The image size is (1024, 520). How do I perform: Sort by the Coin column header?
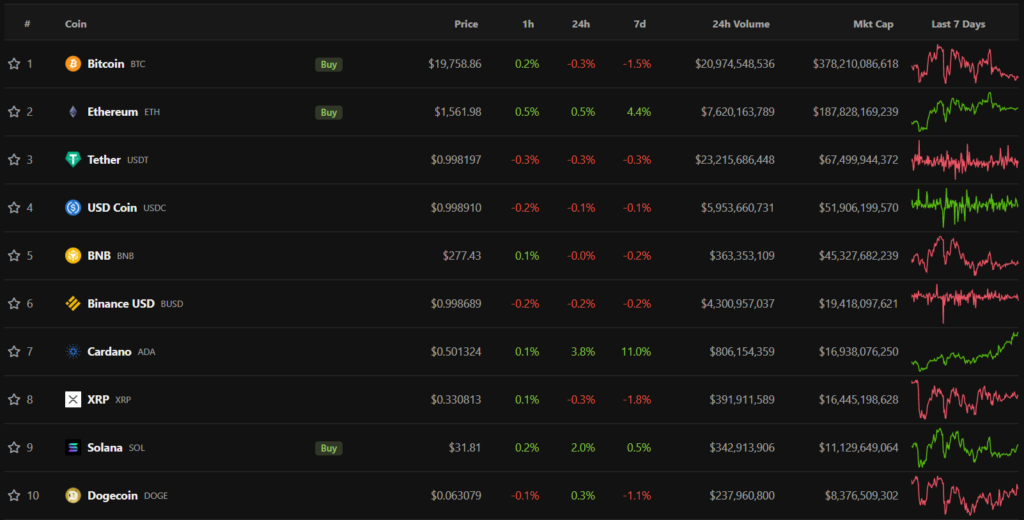75,24
